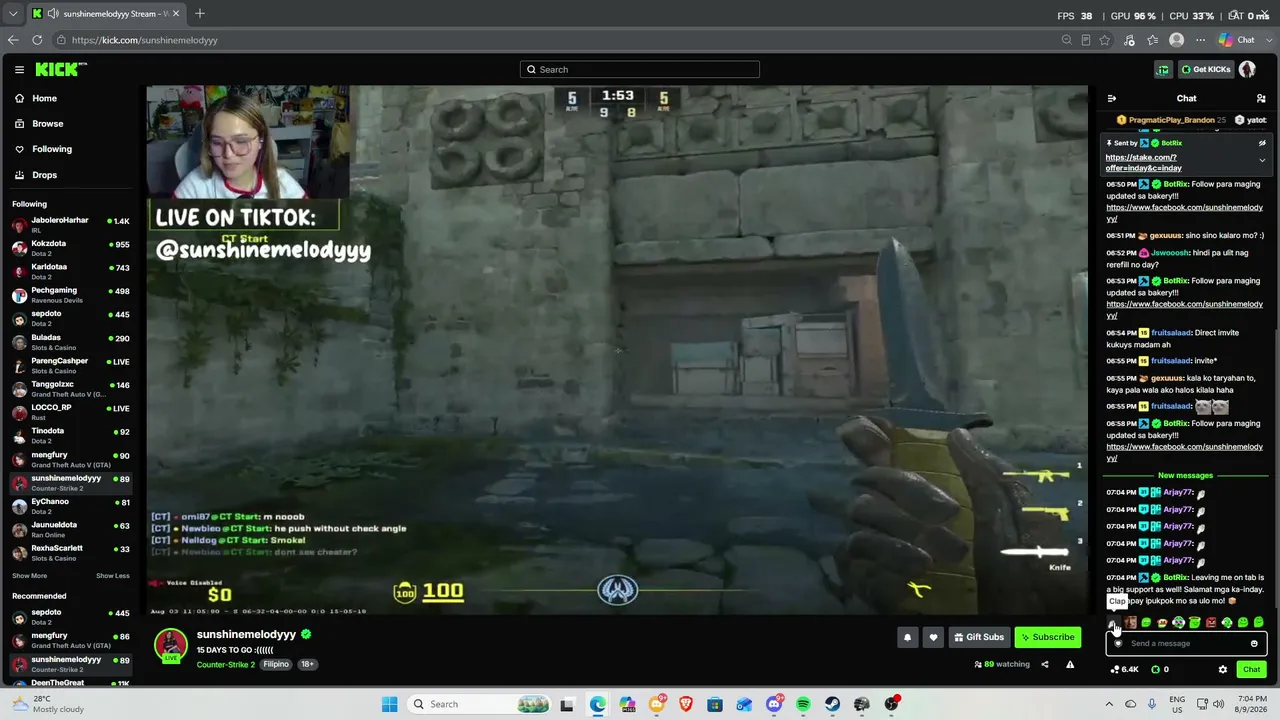This screenshot has height=720, width=1280.
Task: Share the stream using the share icon
Action: 1045,664
